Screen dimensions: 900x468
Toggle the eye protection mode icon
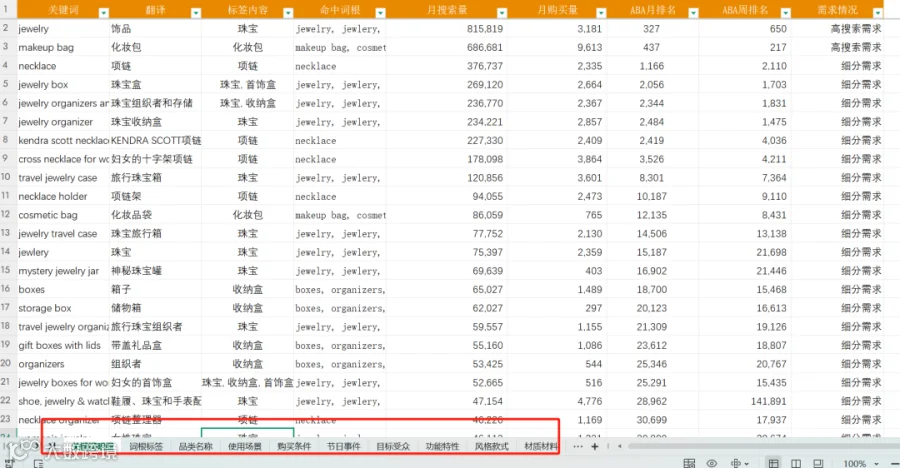712,463
